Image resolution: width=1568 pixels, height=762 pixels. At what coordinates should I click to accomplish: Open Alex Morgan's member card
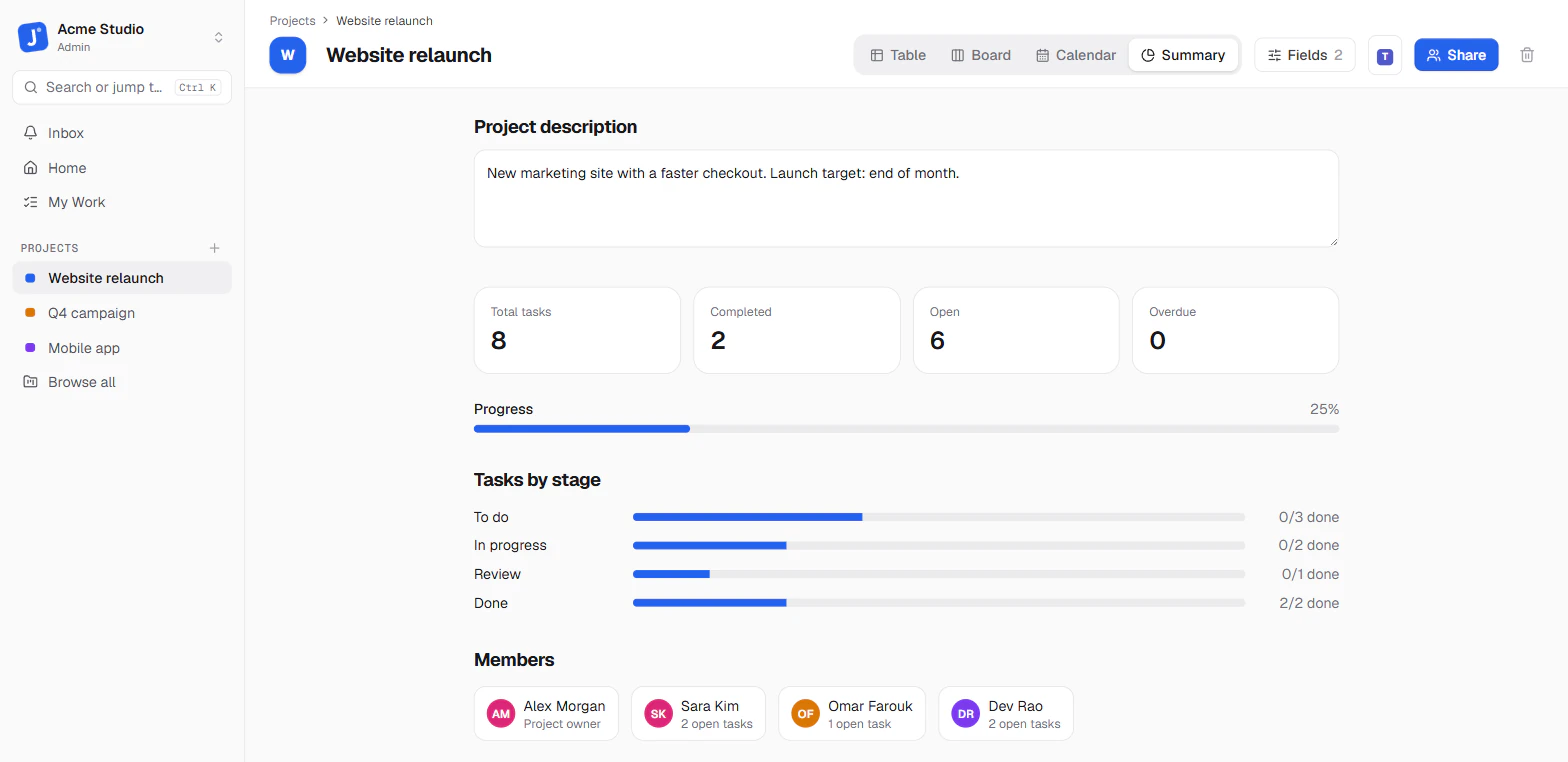pos(546,714)
